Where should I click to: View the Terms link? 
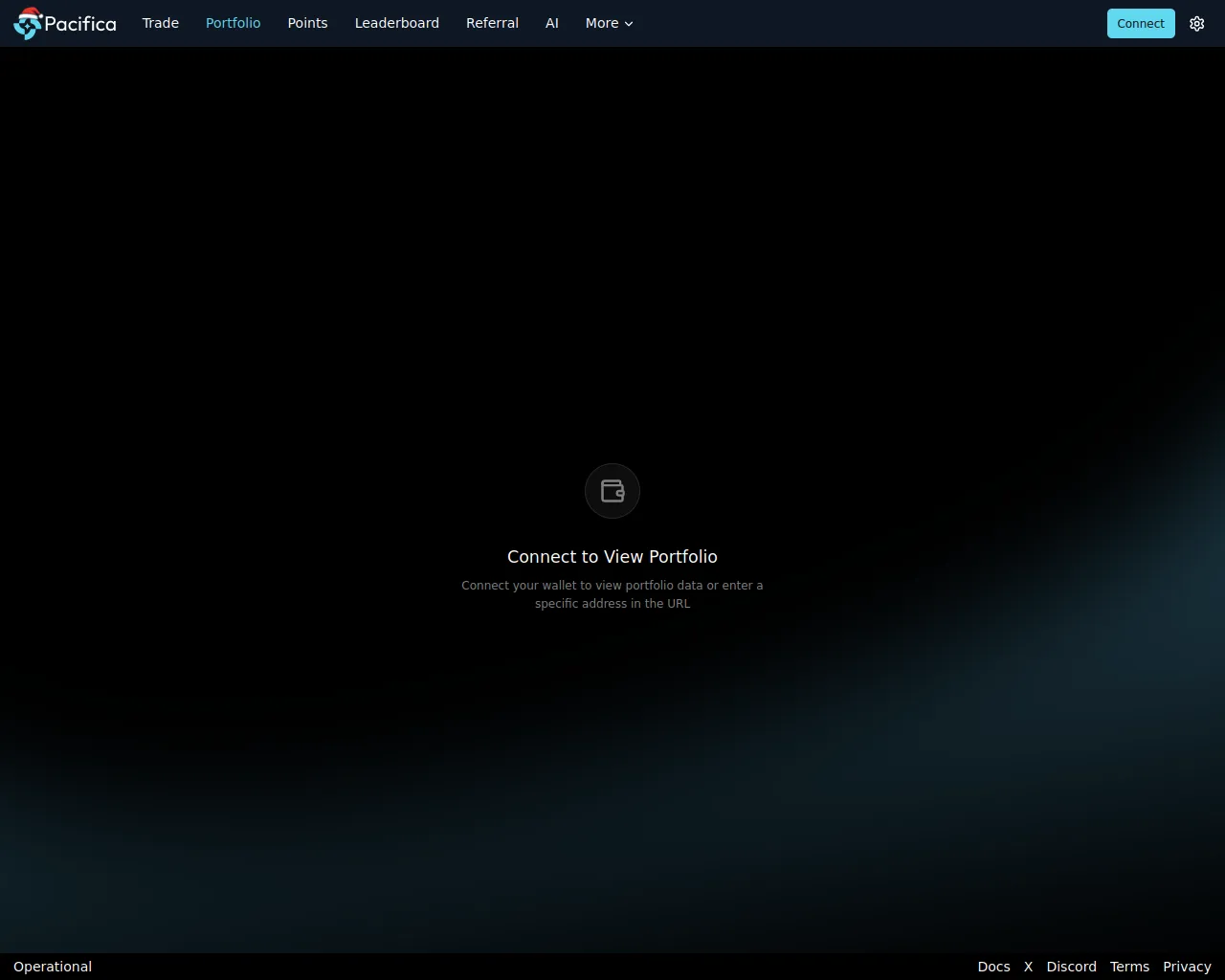1130,967
